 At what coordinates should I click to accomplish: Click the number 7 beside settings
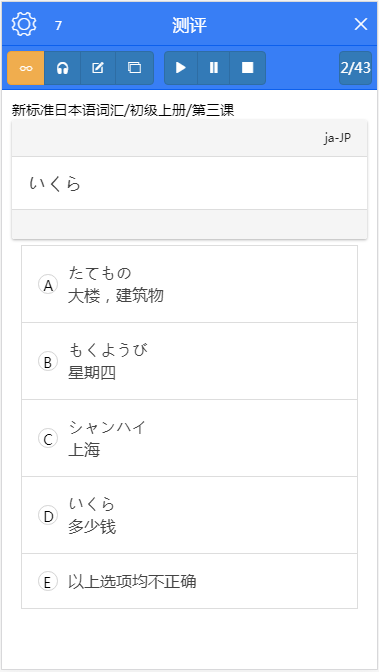[x=58, y=26]
